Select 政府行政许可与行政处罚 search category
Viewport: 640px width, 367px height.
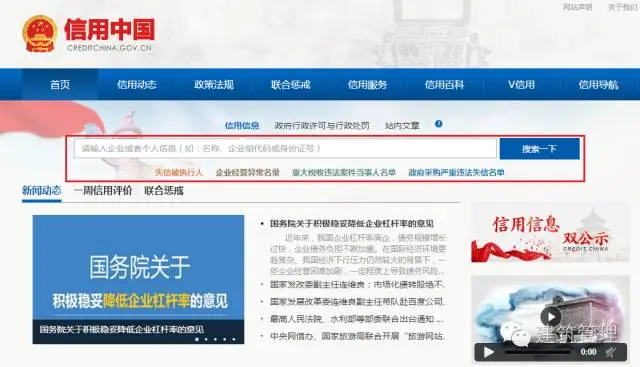322,125
